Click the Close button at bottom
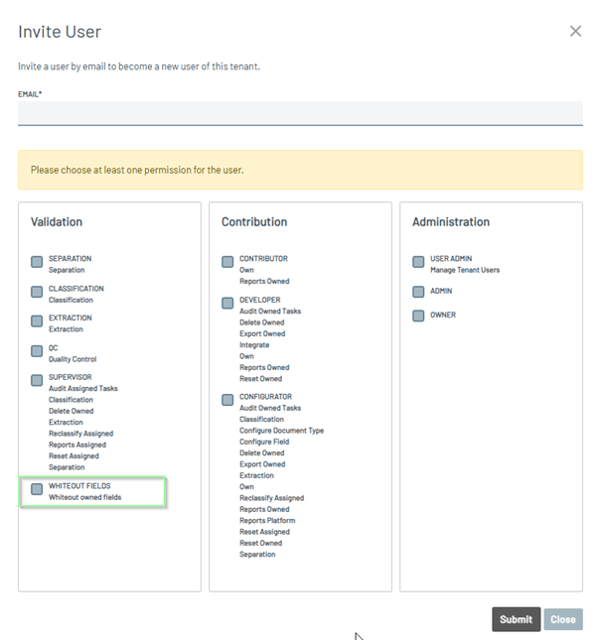 pyautogui.click(x=563, y=619)
